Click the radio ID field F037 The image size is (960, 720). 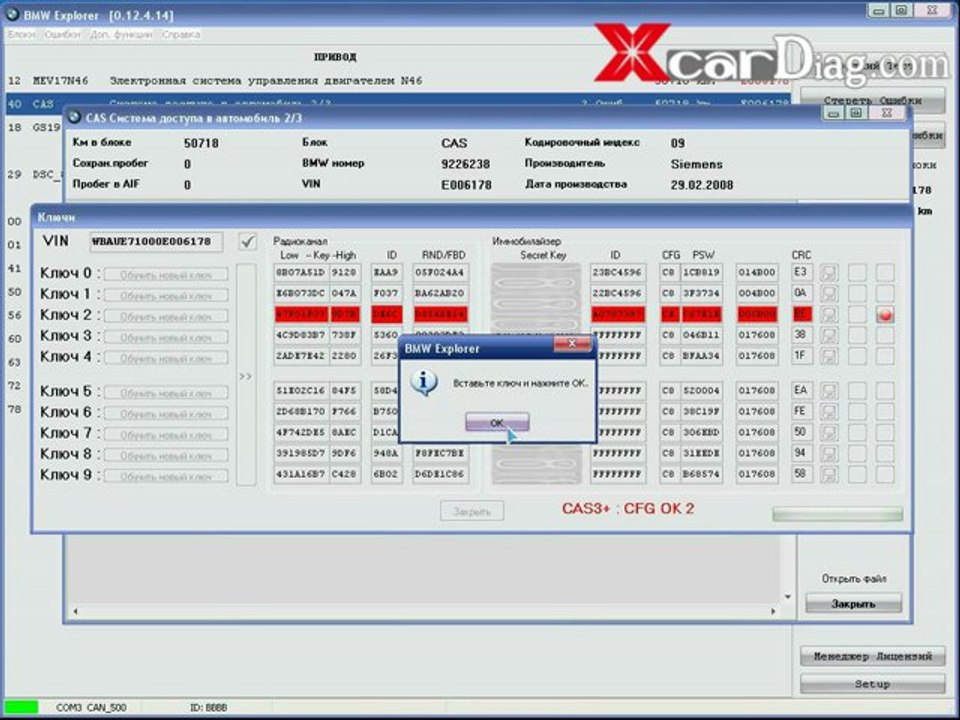(386, 293)
